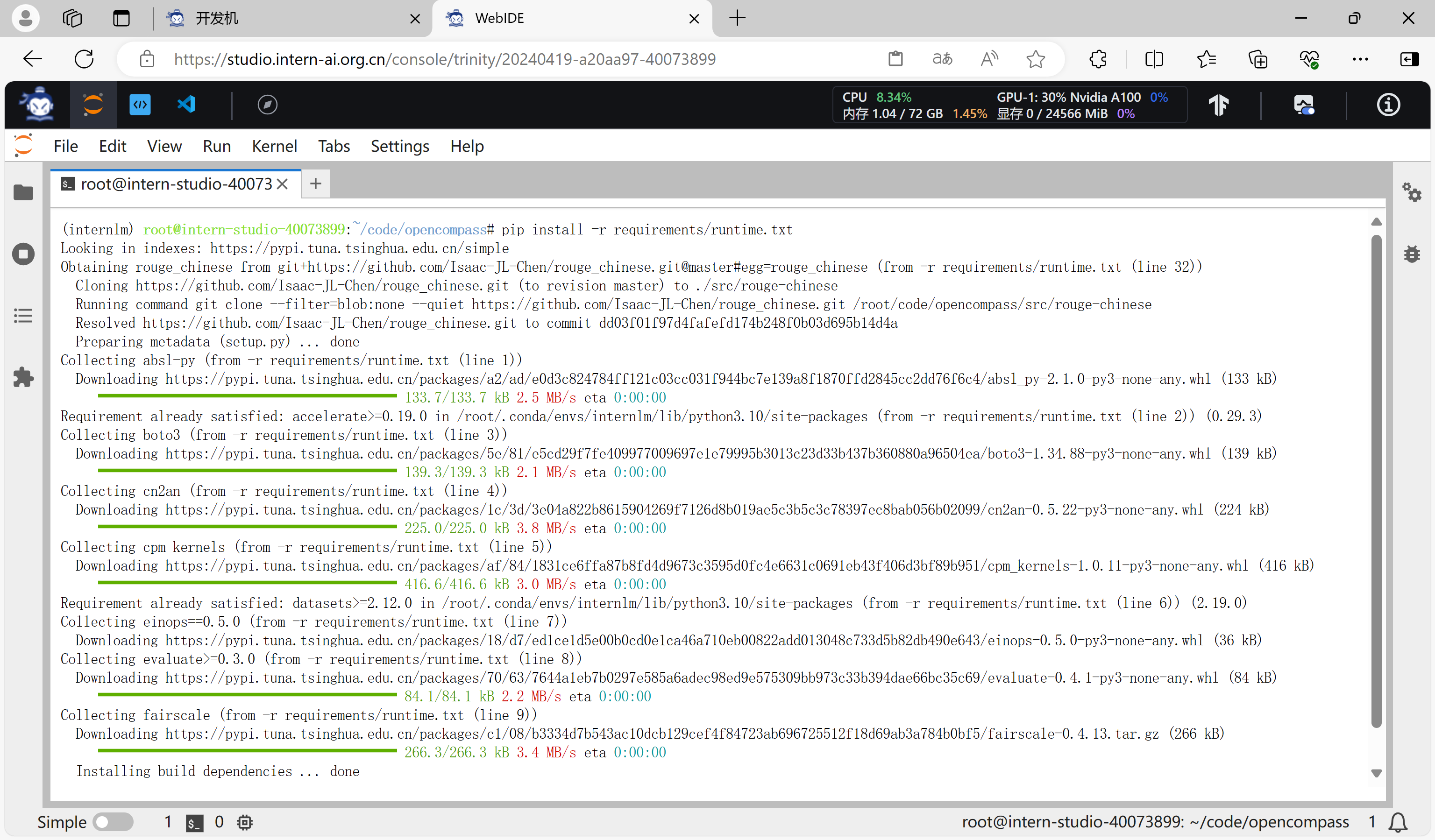1435x840 pixels.
Task: Go back with browser back arrow
Action: pyautogui.click(x=32, y=59)
